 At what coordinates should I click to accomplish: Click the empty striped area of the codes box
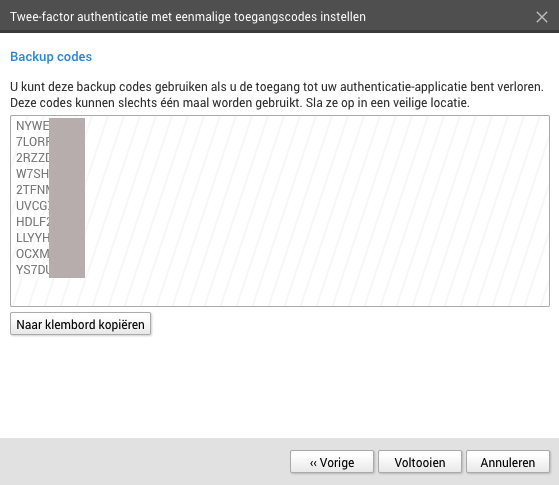point(317,210)
